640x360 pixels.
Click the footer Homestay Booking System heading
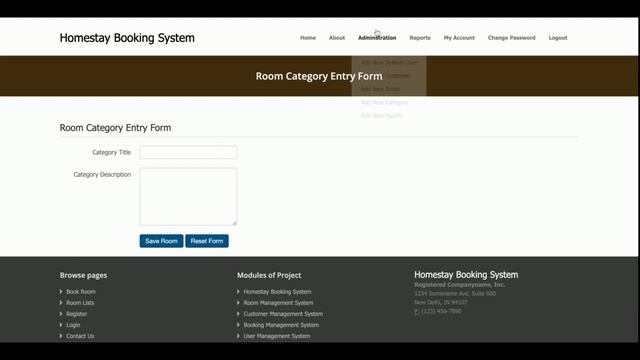pyautogui.click(x=466, y=275)
